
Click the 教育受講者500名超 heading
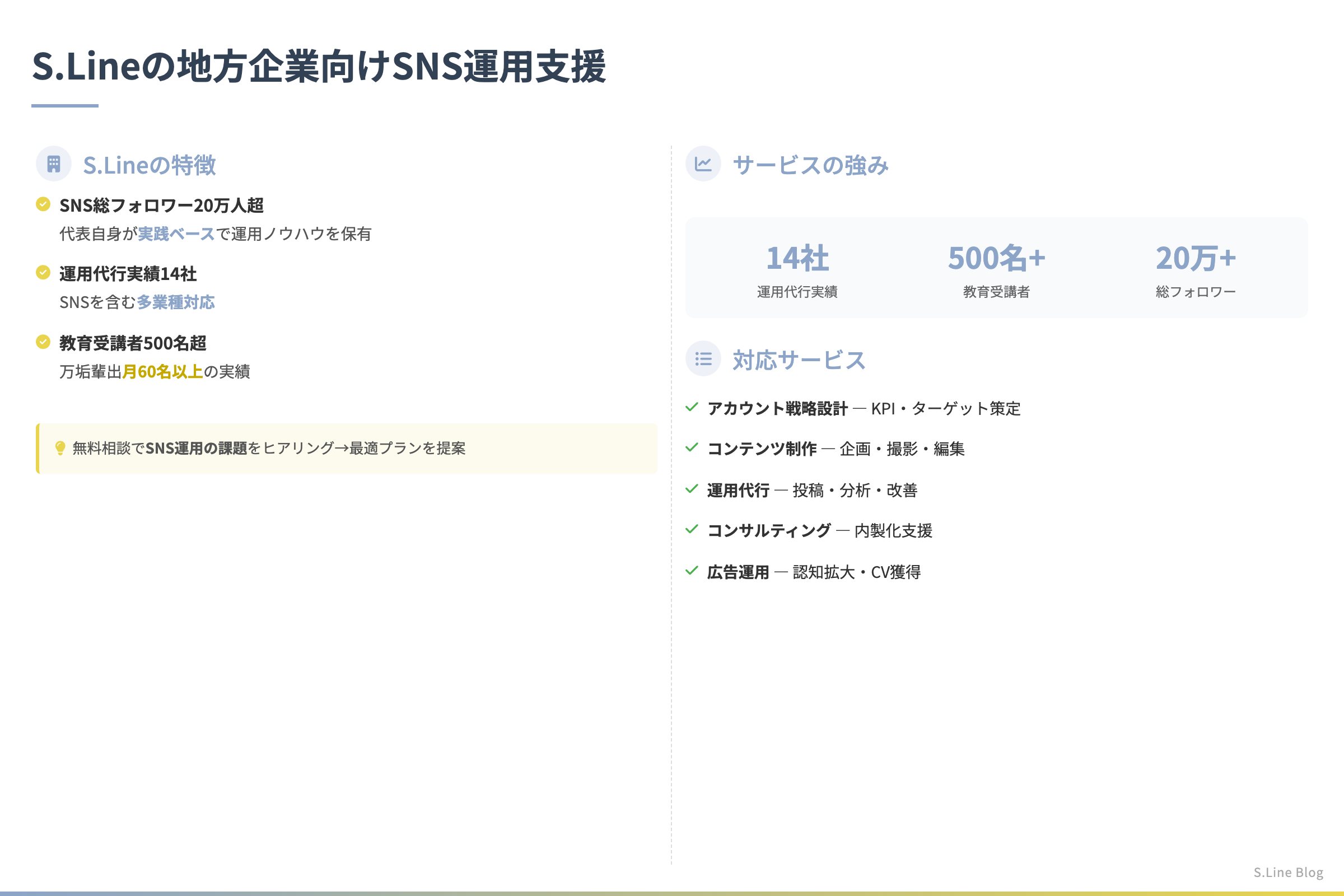point(133,343)
